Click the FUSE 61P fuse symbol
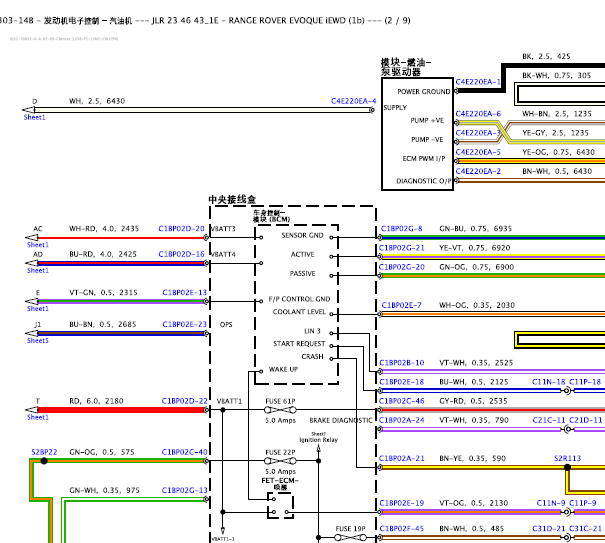The height and width of the screenshot is (543, 605). click(281, 410)
